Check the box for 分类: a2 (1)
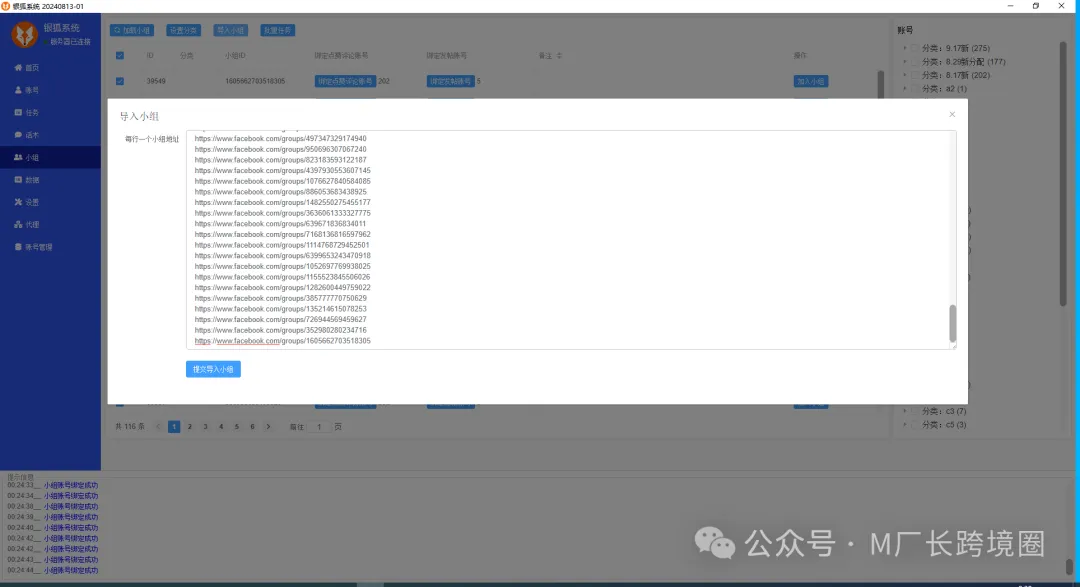 click(915, 89)
